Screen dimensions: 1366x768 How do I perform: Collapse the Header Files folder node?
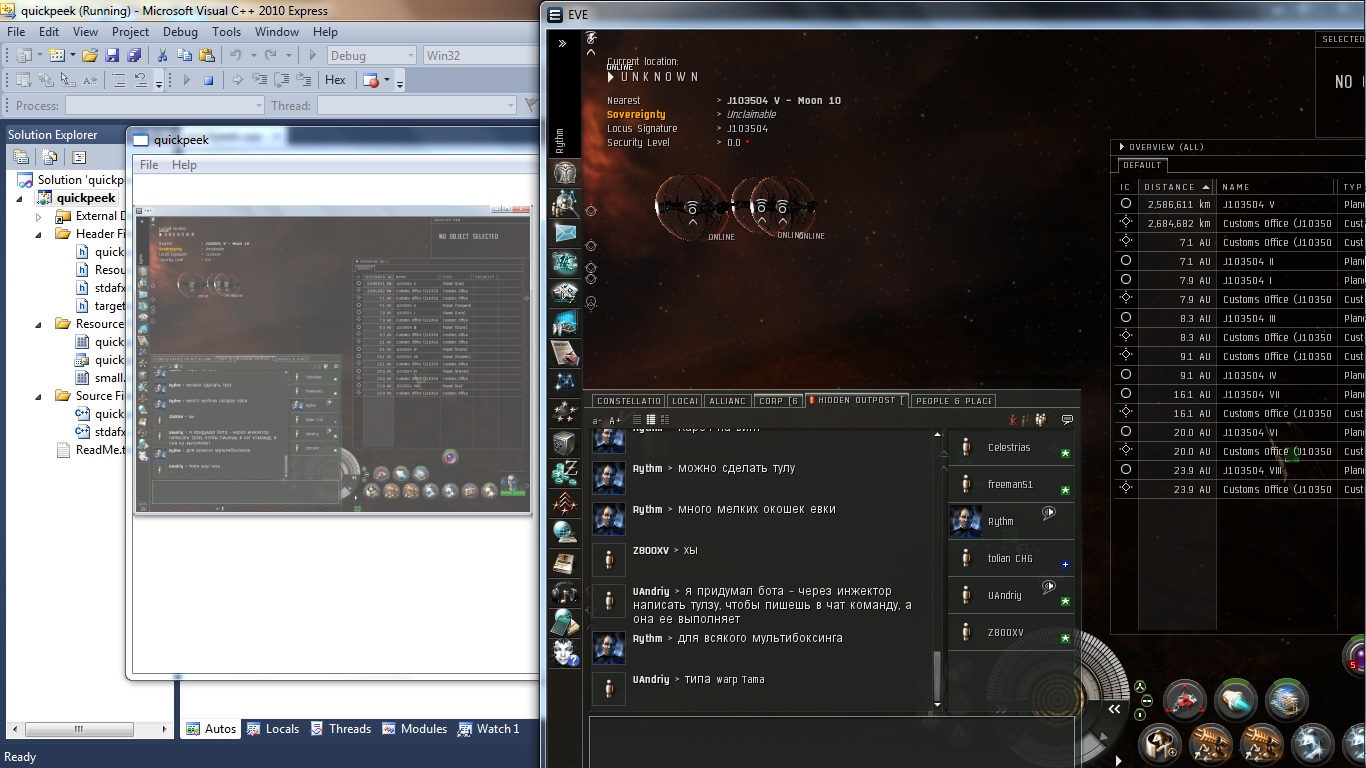pos(39,234)
